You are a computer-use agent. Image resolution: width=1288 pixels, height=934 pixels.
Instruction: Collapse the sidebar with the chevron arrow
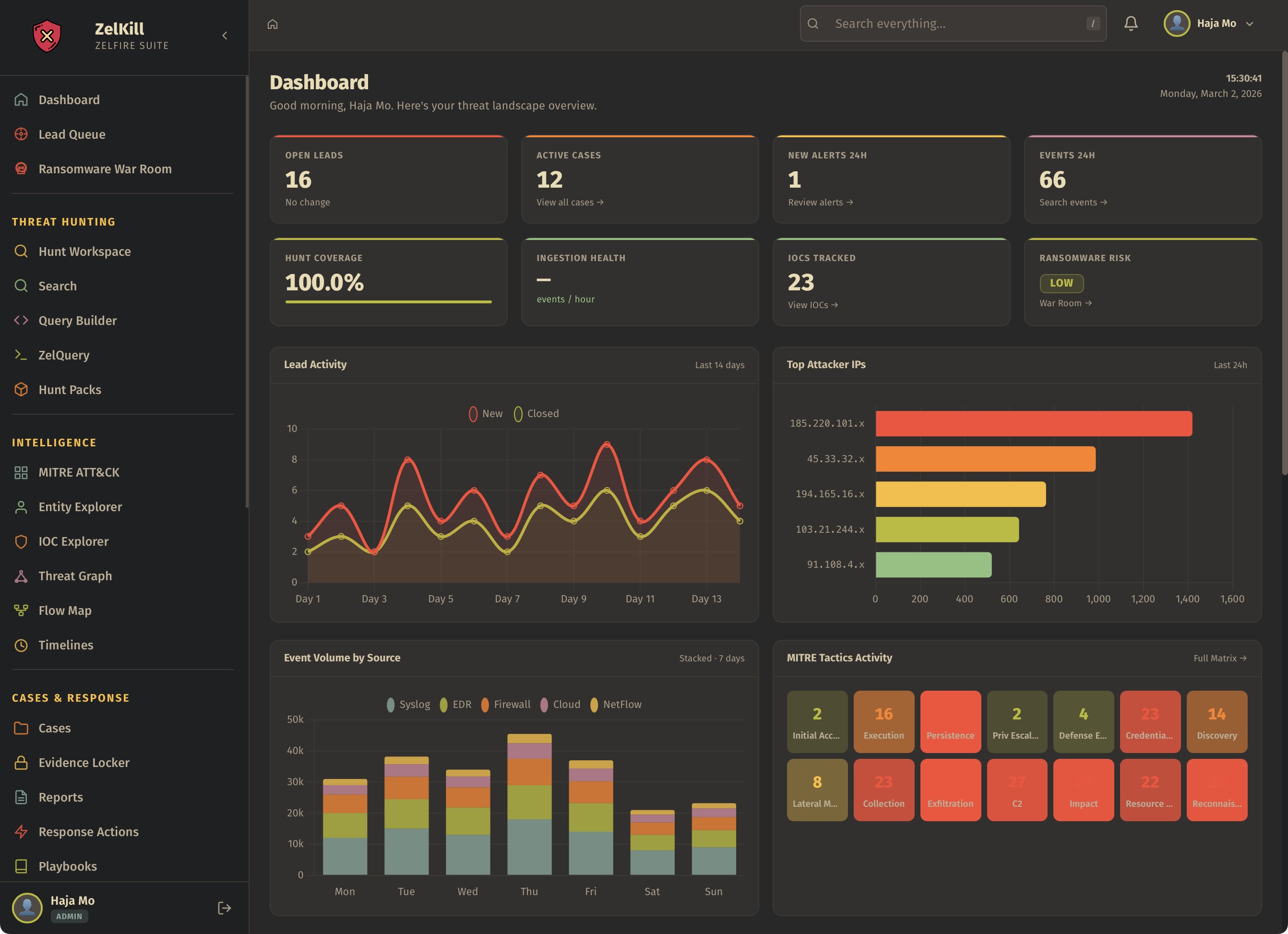pyautogui.click(x=225, y=36)
